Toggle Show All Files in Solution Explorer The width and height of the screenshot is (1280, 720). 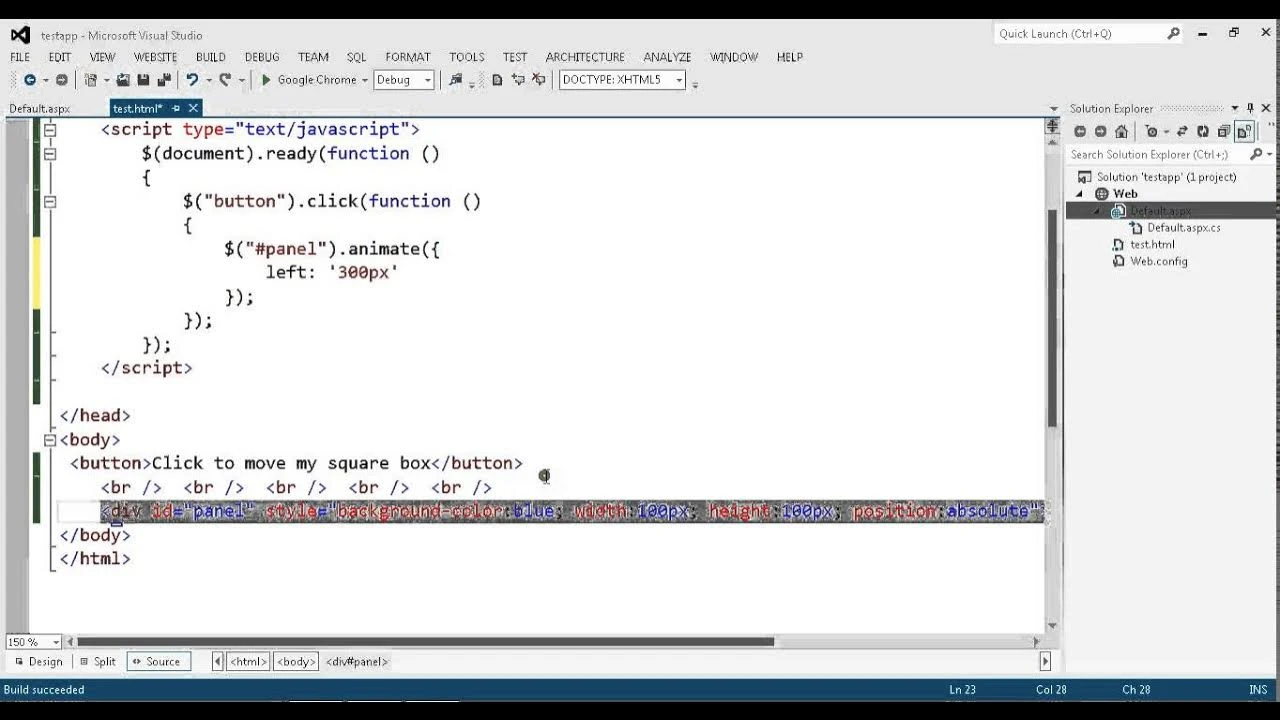pyautogui.click(x=1244, y=131)
